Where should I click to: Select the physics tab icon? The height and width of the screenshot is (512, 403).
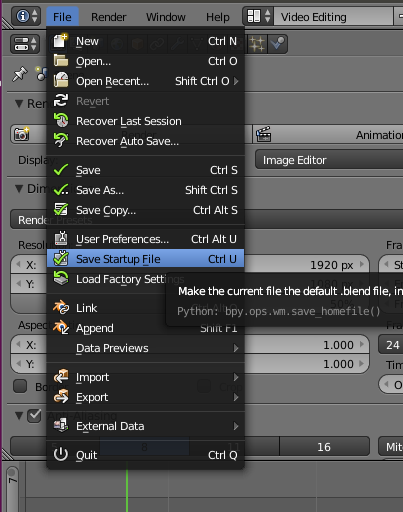tap(277, 44)
